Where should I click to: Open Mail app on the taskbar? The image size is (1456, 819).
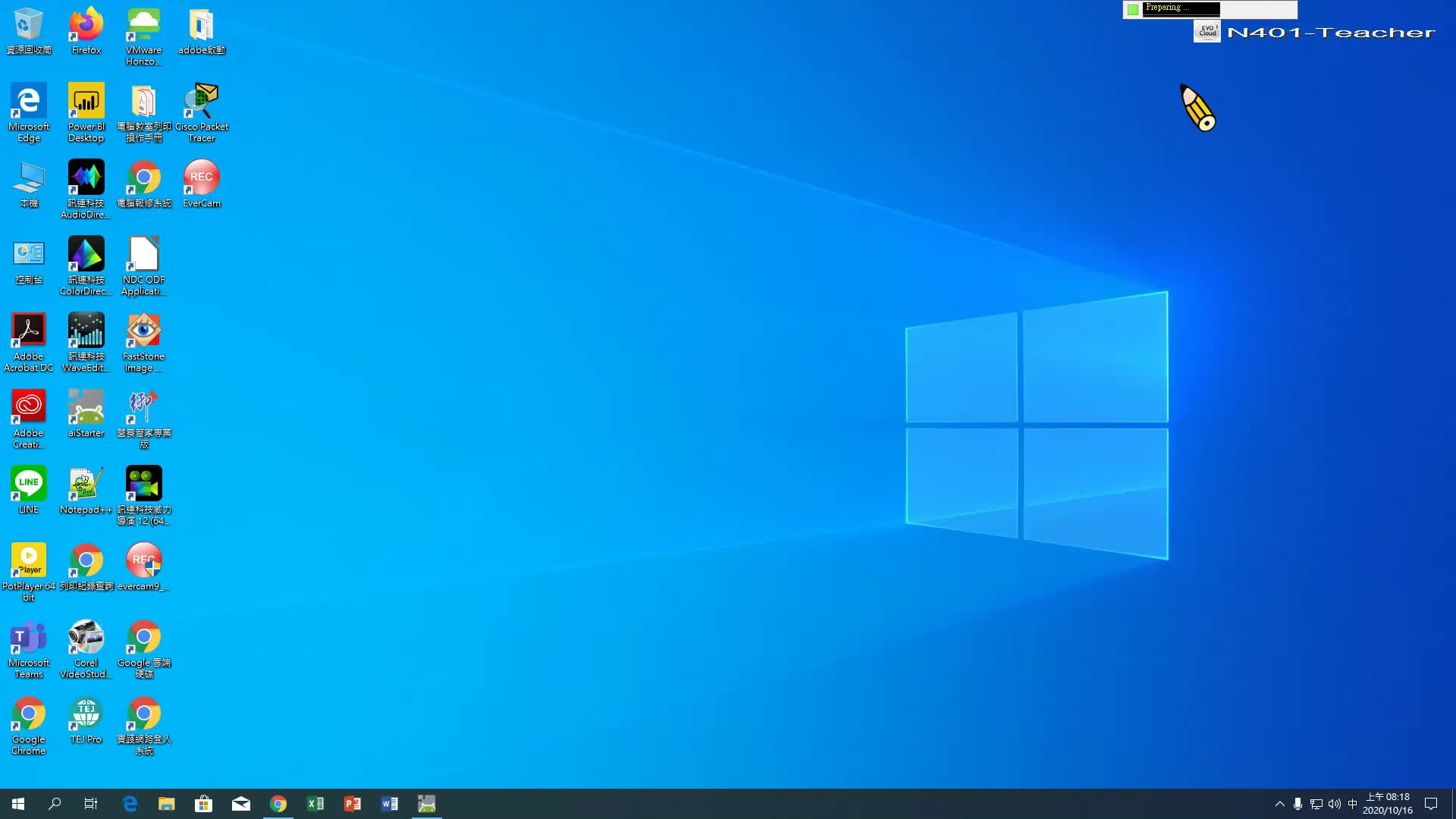point(241,804)
